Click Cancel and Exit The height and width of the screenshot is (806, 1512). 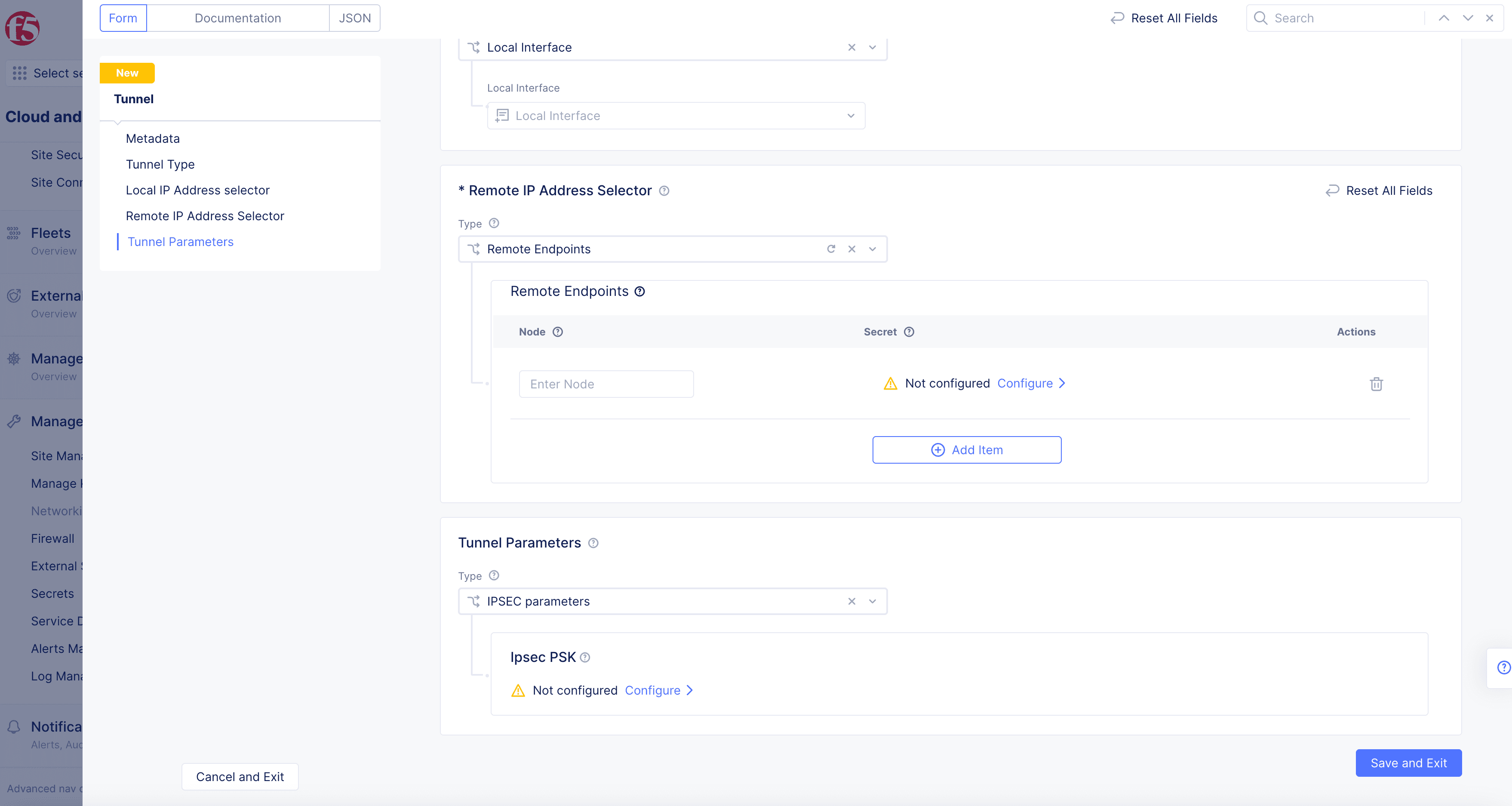click(240, 777)
